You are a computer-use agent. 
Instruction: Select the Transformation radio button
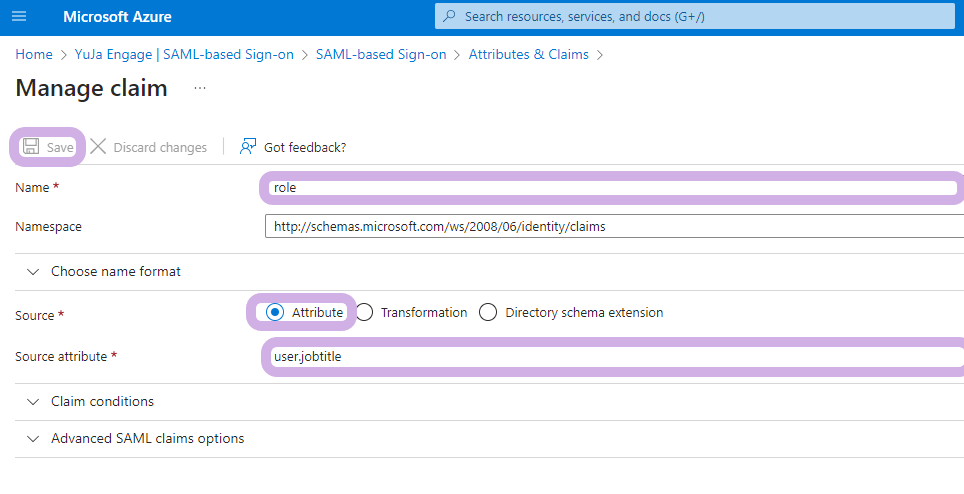tap(365, 313)
